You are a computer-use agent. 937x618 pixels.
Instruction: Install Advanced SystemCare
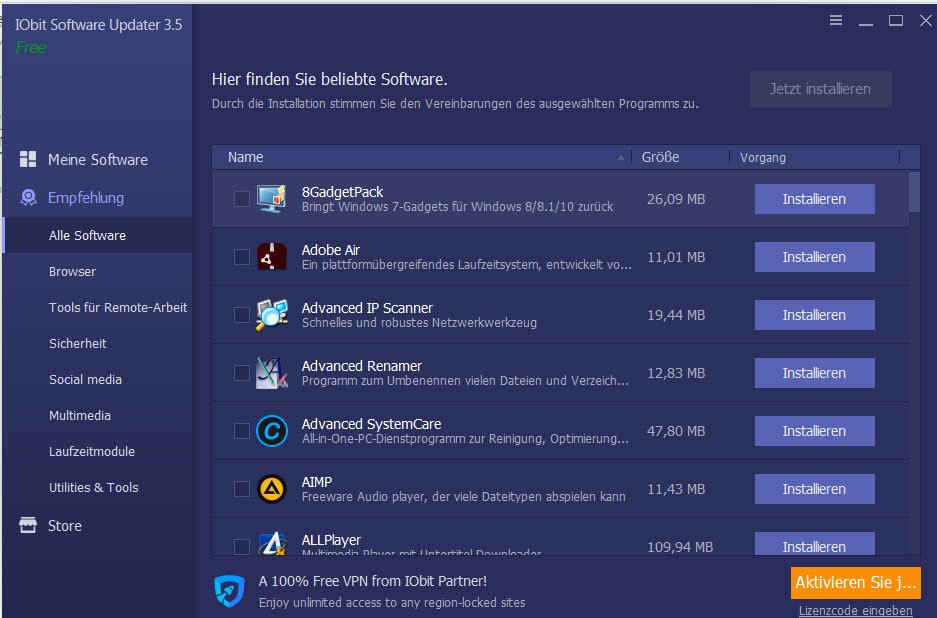tap(814, 430)
